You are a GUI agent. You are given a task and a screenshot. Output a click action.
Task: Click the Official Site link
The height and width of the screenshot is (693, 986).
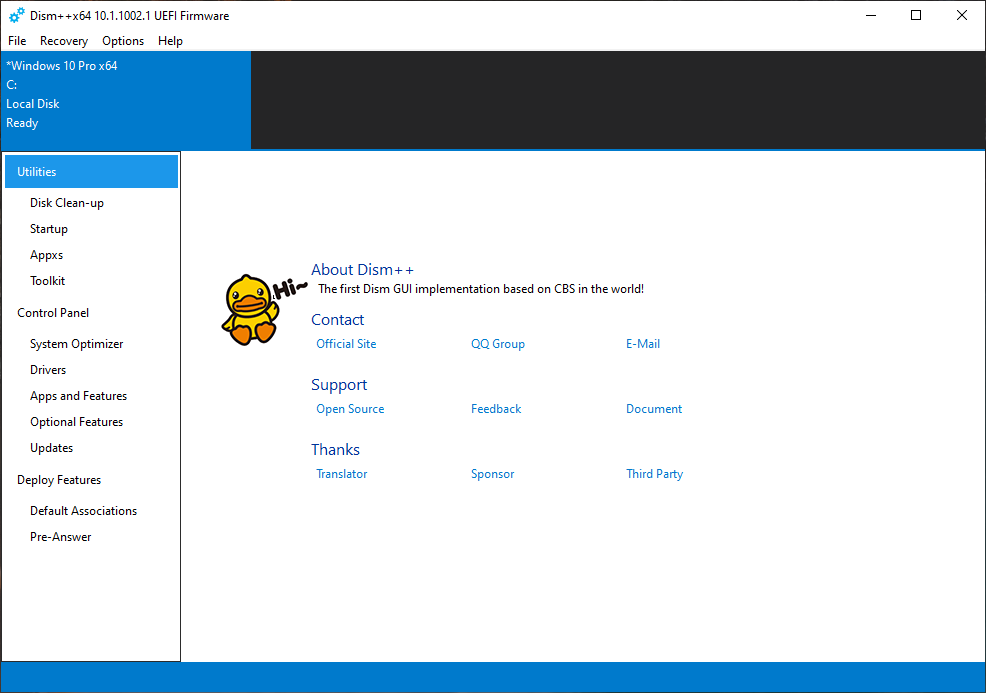346,344
